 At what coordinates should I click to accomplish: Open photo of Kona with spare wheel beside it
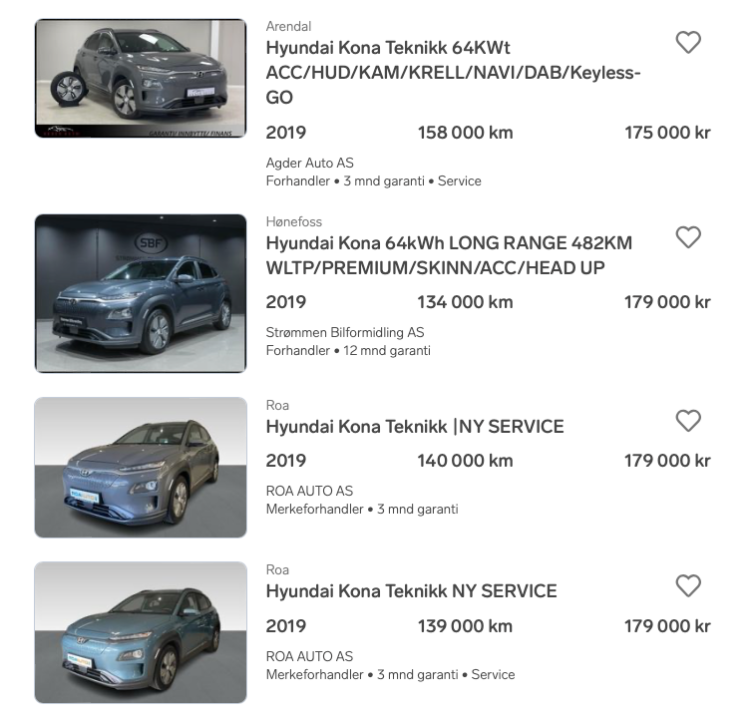pos(140,78)
